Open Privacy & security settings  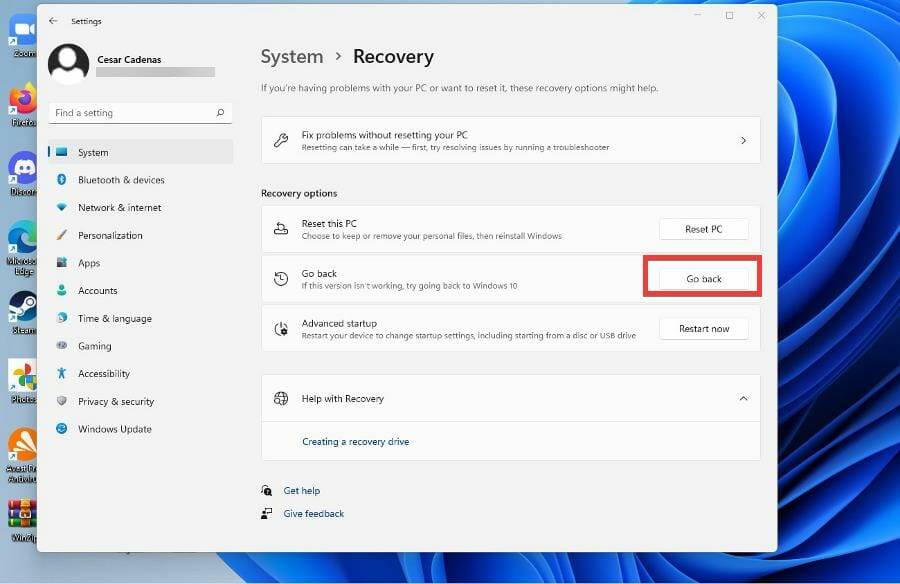(x=141, y=401)
